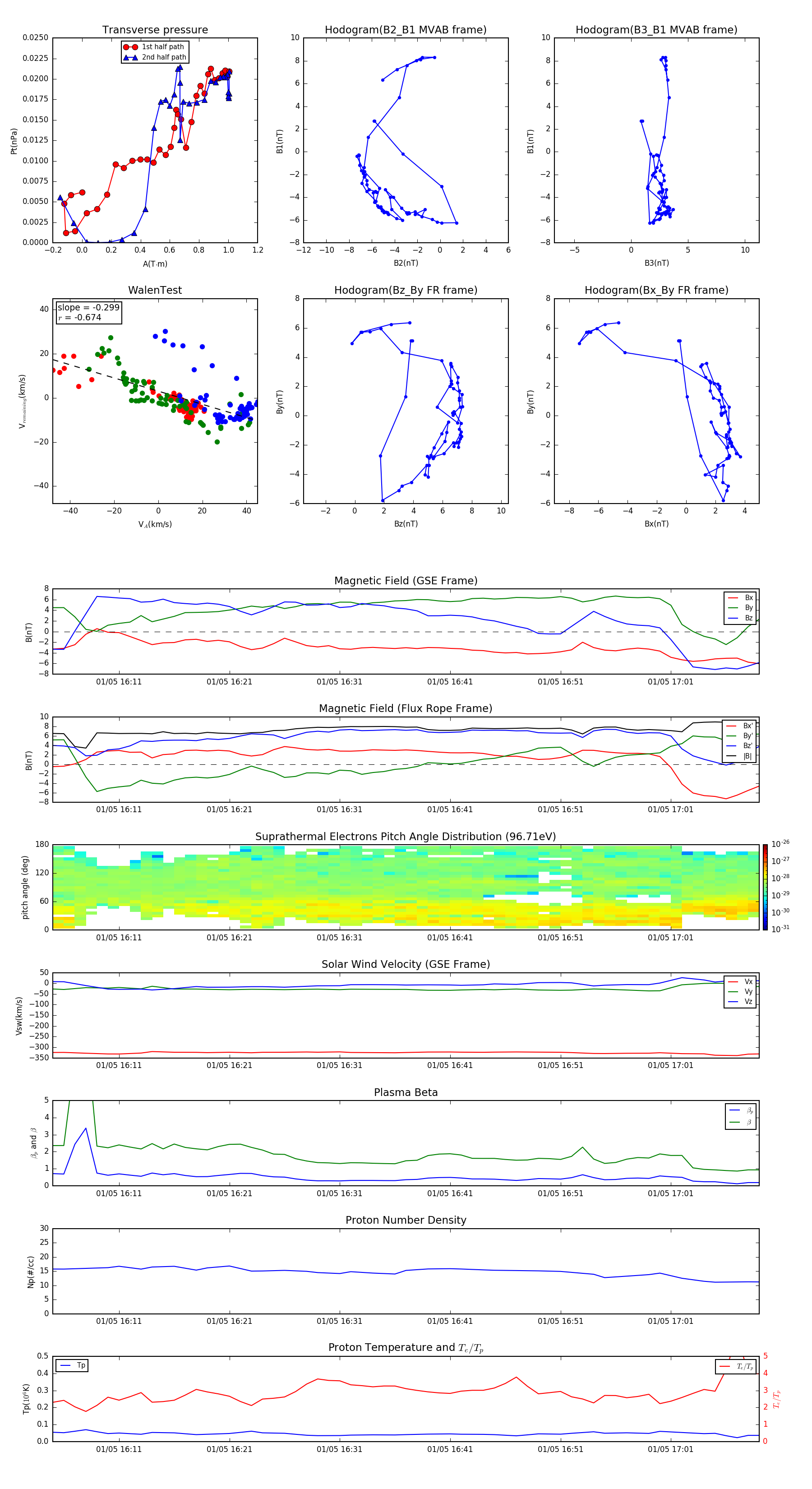
Task: Click the 'Plasma Beta' panel title
Action: (406, 1093)
